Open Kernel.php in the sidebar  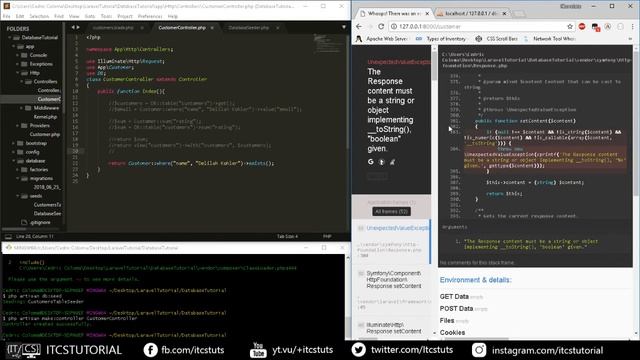tap(45, 117)
